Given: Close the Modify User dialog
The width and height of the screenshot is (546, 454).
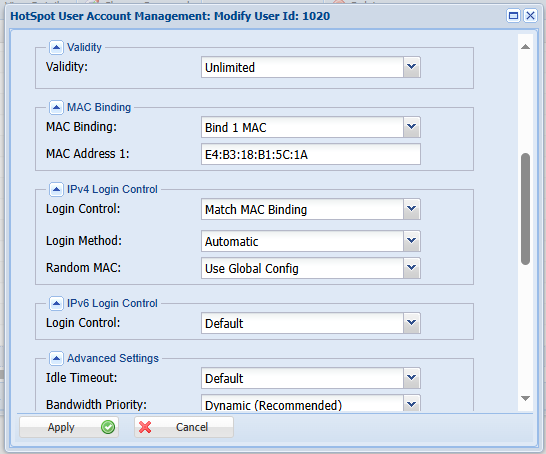Looking at the screenshot, I should 530,16.
